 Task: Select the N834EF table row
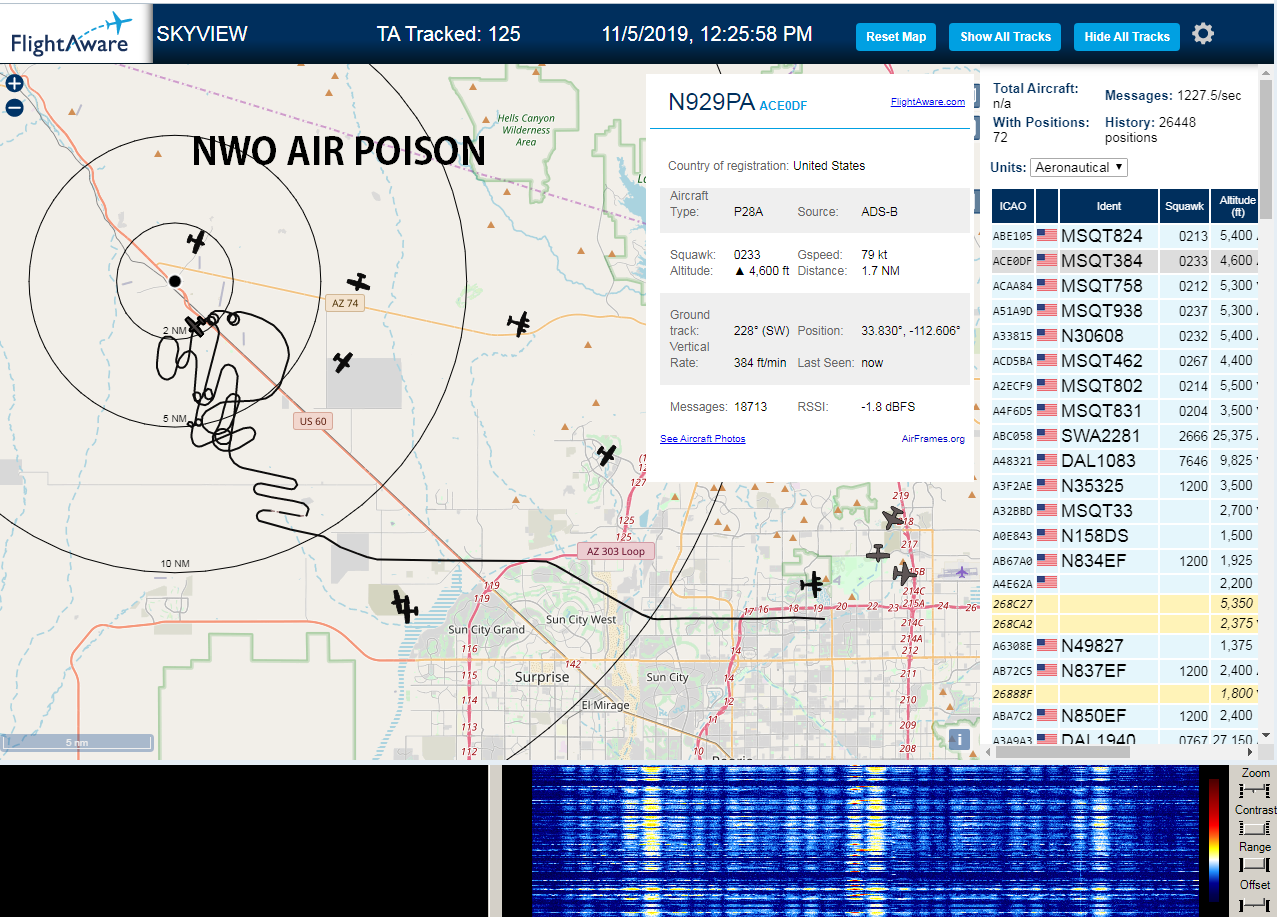(x=1125, y=561)
